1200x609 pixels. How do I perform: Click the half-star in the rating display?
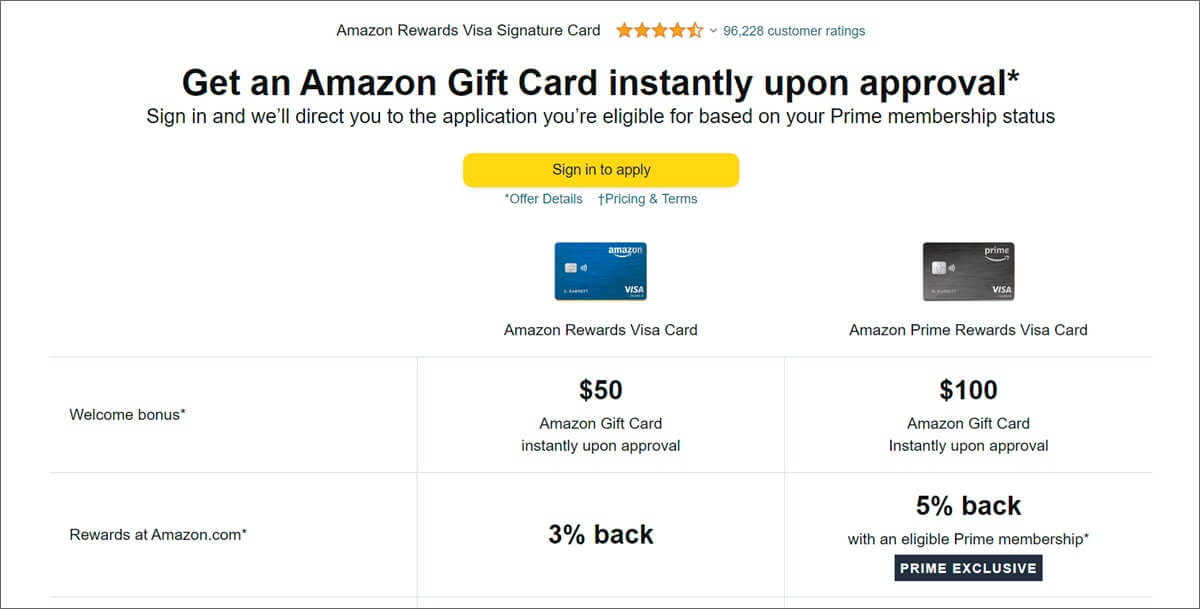point(696,30)
